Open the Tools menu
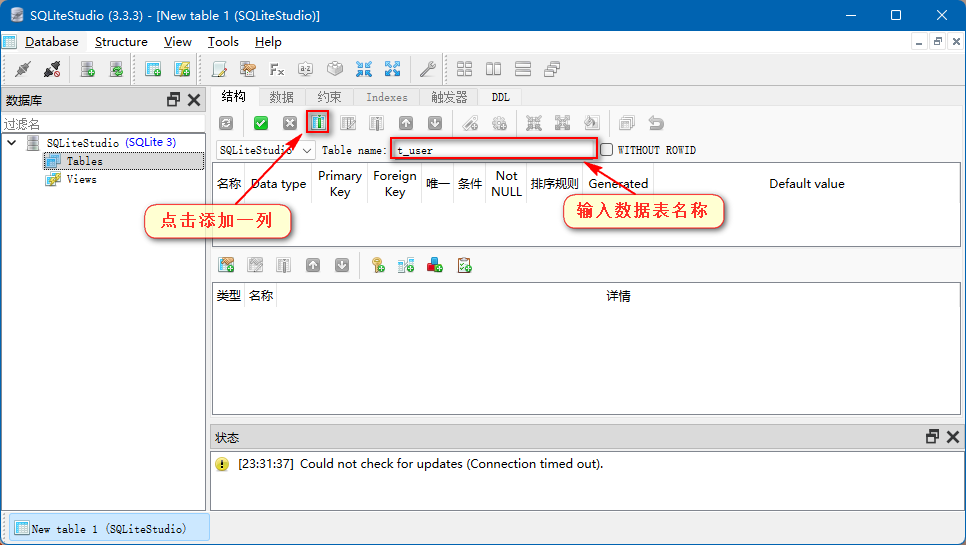966x545 pixels. [223, 42]
